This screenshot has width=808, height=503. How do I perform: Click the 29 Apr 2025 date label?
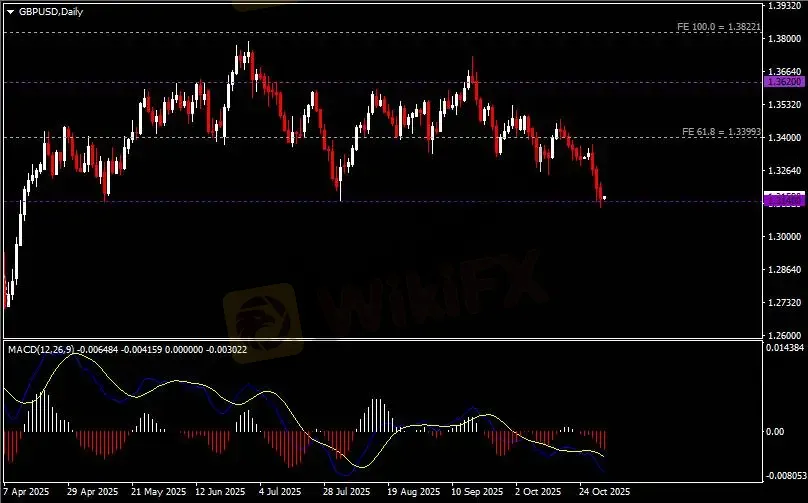[93, 492]
